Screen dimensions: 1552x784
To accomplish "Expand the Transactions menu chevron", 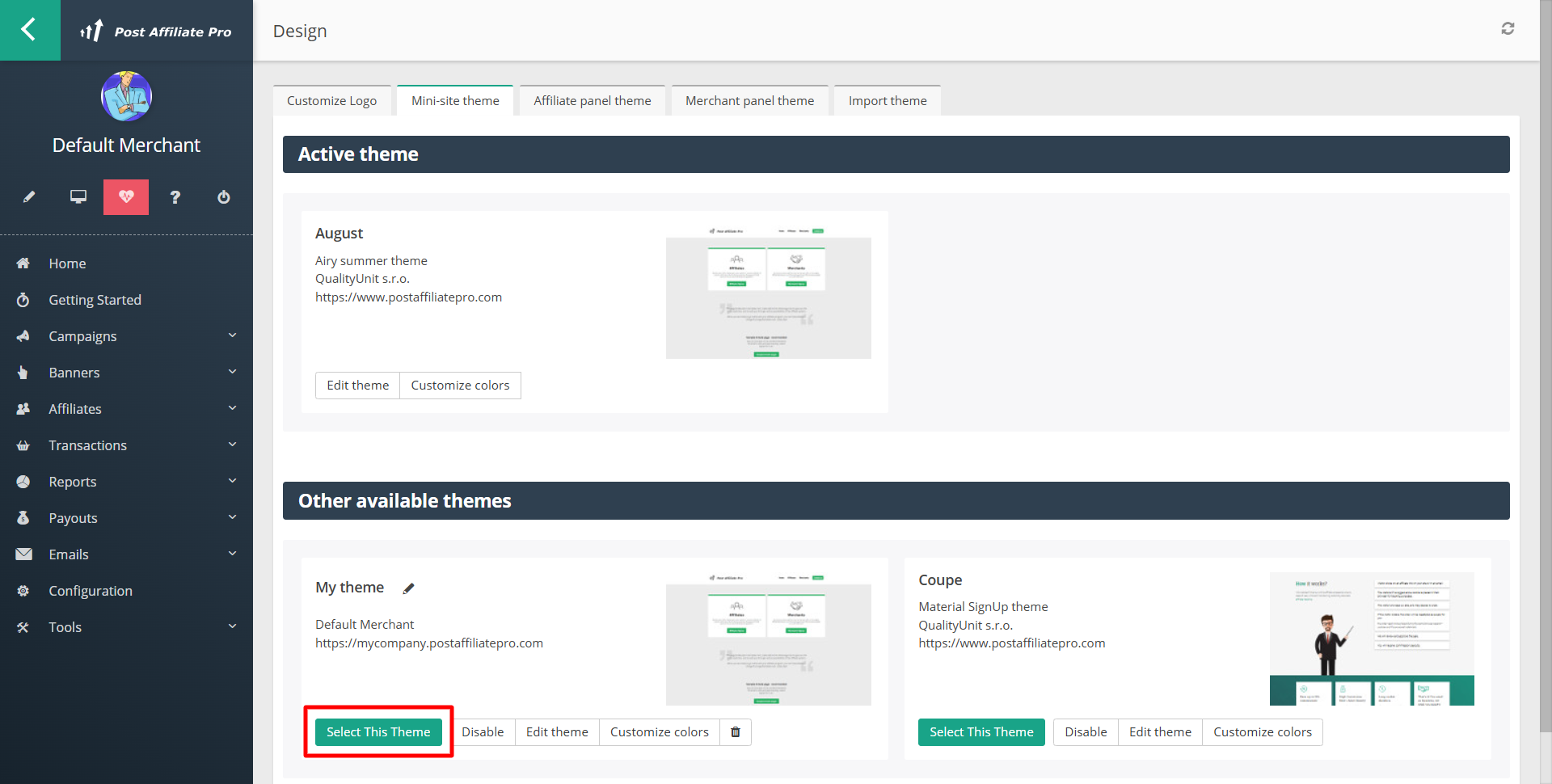I will click(x=233, y=445).
